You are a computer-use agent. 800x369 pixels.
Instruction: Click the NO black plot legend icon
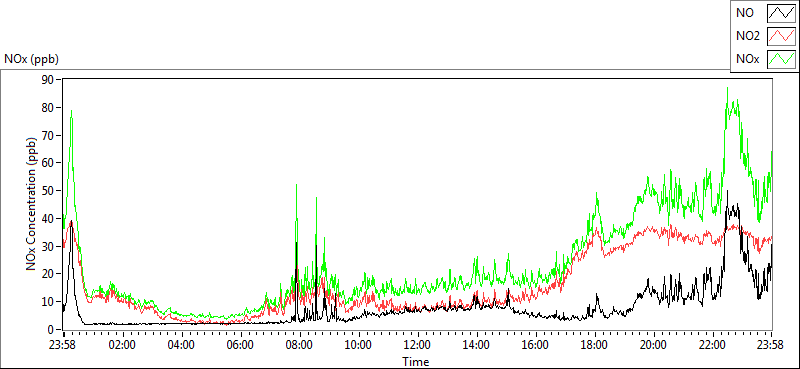tap(781, 13)
